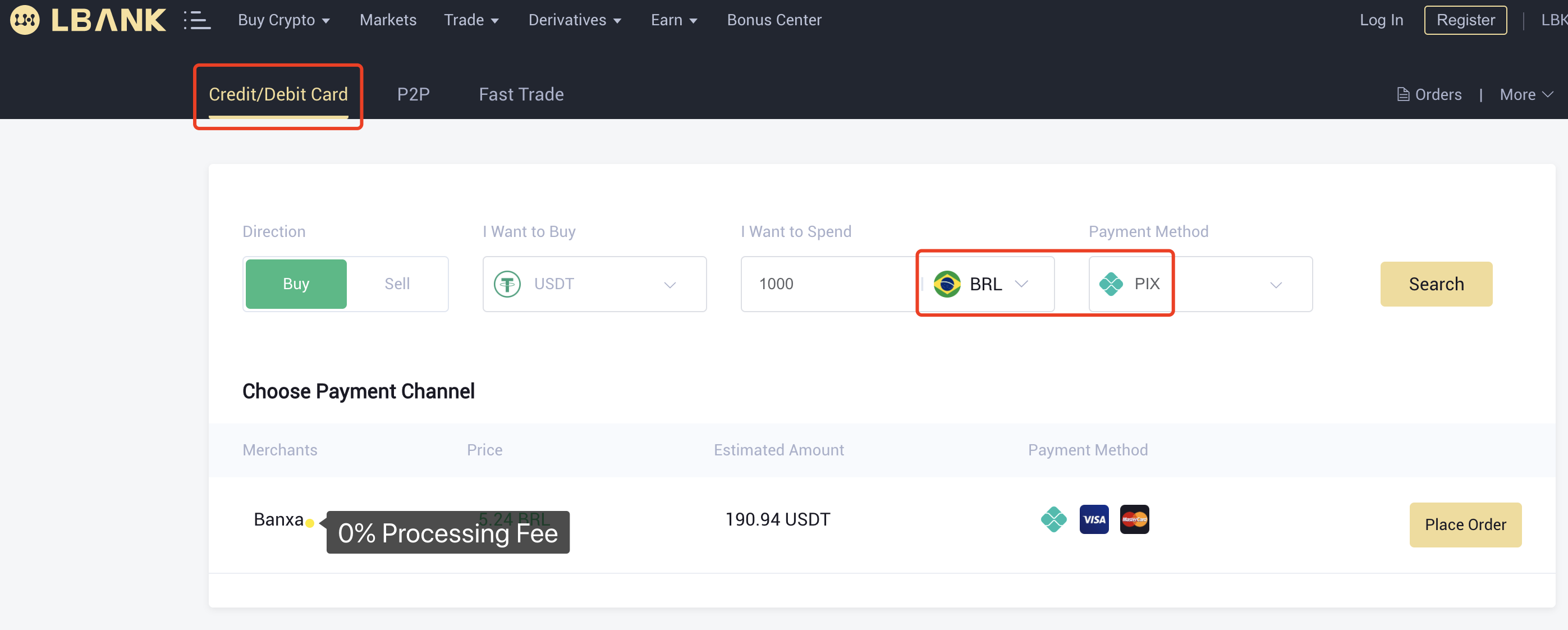
Task: Expand the More menu
Action: coord(1526,94)
